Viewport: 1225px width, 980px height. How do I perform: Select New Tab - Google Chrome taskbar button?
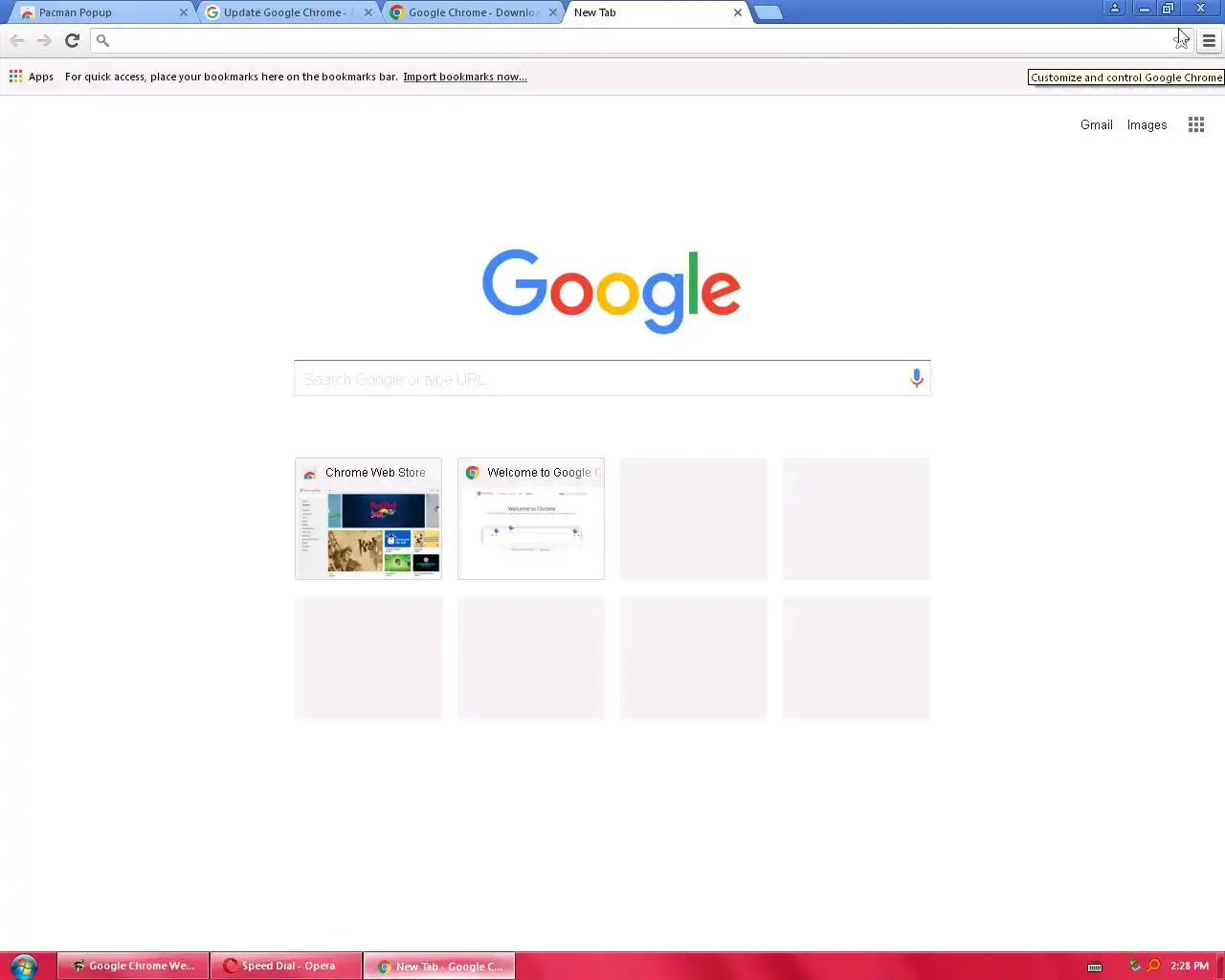coord(439,966)
